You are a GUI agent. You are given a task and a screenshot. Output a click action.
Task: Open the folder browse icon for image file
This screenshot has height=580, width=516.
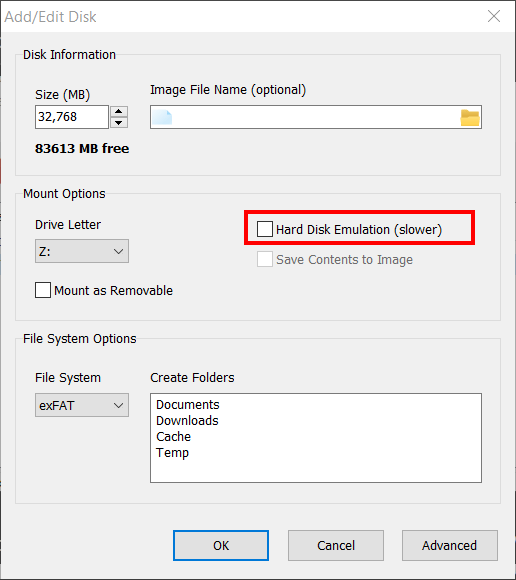point(470,118)
